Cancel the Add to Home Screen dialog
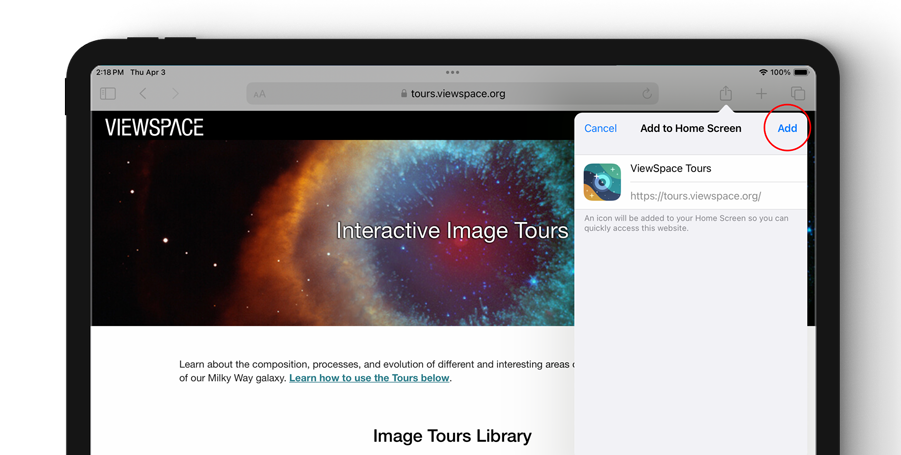The image size is (901, 455). [600, 128]
